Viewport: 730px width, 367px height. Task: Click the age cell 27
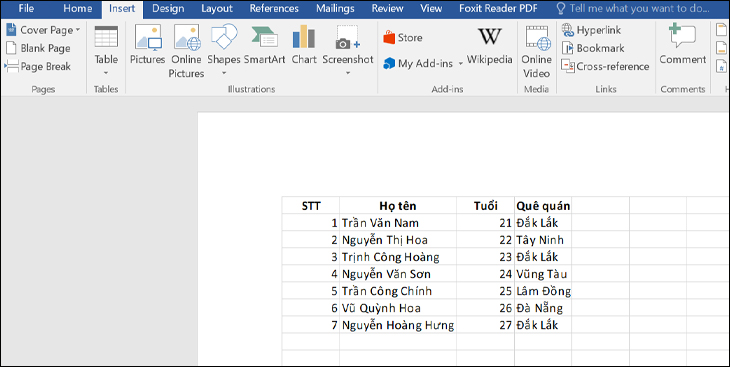[486, 325]
